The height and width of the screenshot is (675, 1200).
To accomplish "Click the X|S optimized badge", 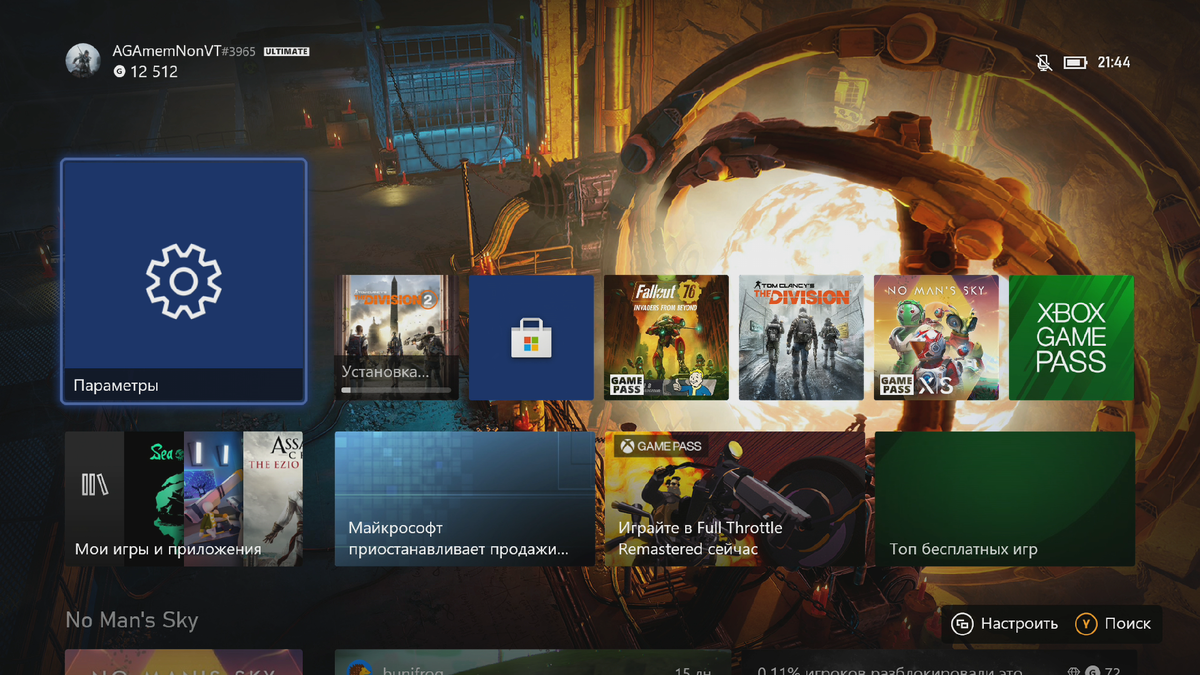I will 936,385.
